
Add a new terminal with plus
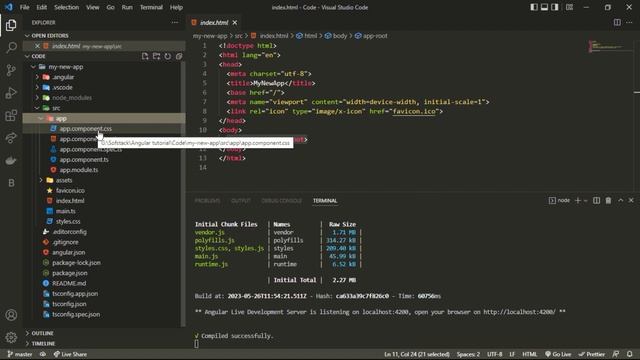(x=578, y=200)
